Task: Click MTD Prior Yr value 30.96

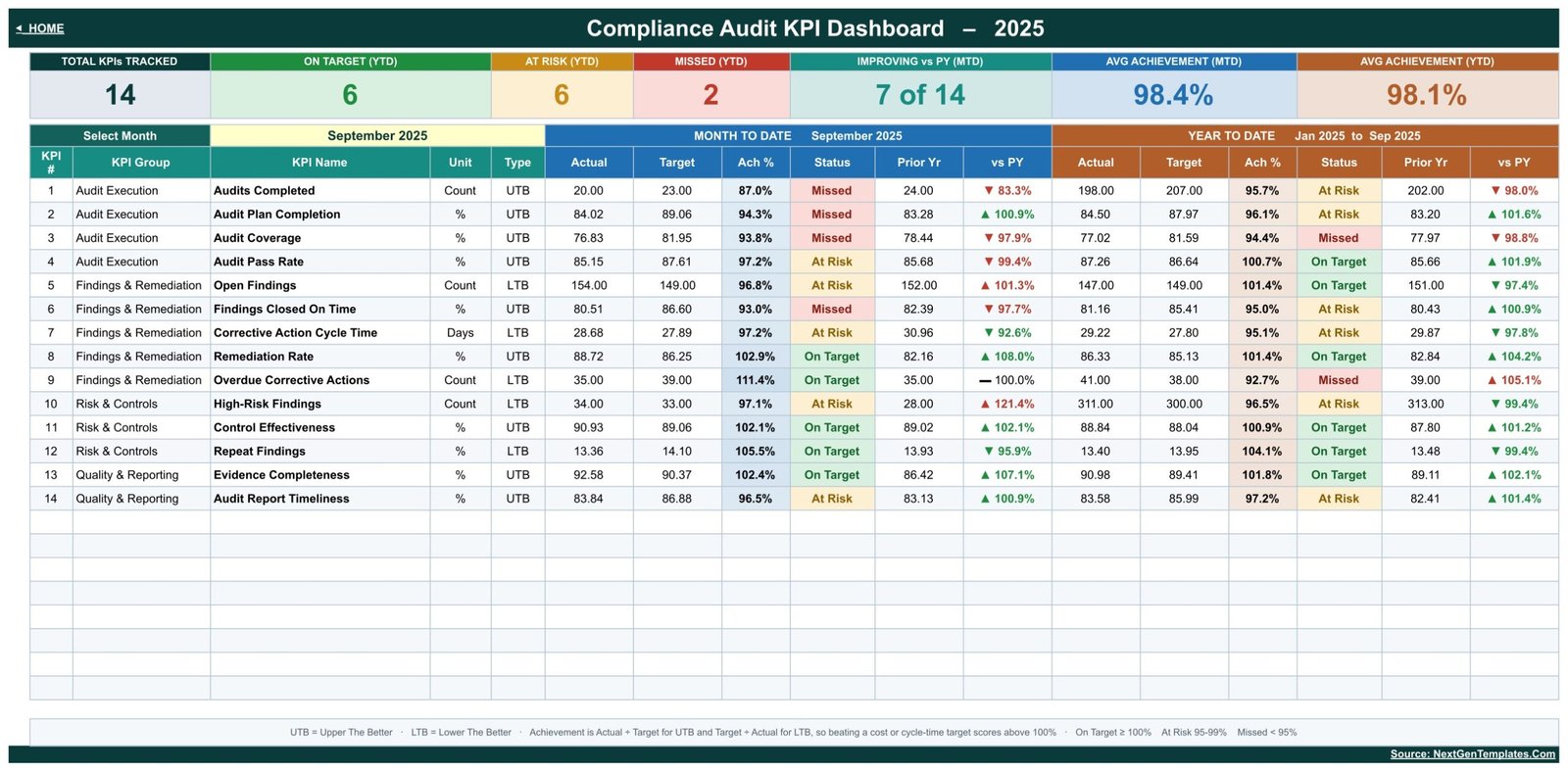Action: [918, 332]
